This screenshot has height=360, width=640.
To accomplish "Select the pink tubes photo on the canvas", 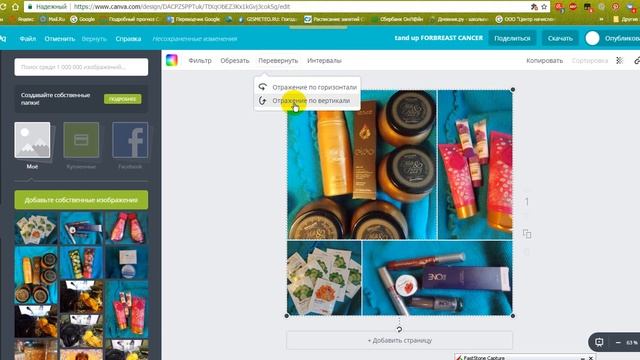I will click(475, 164).
